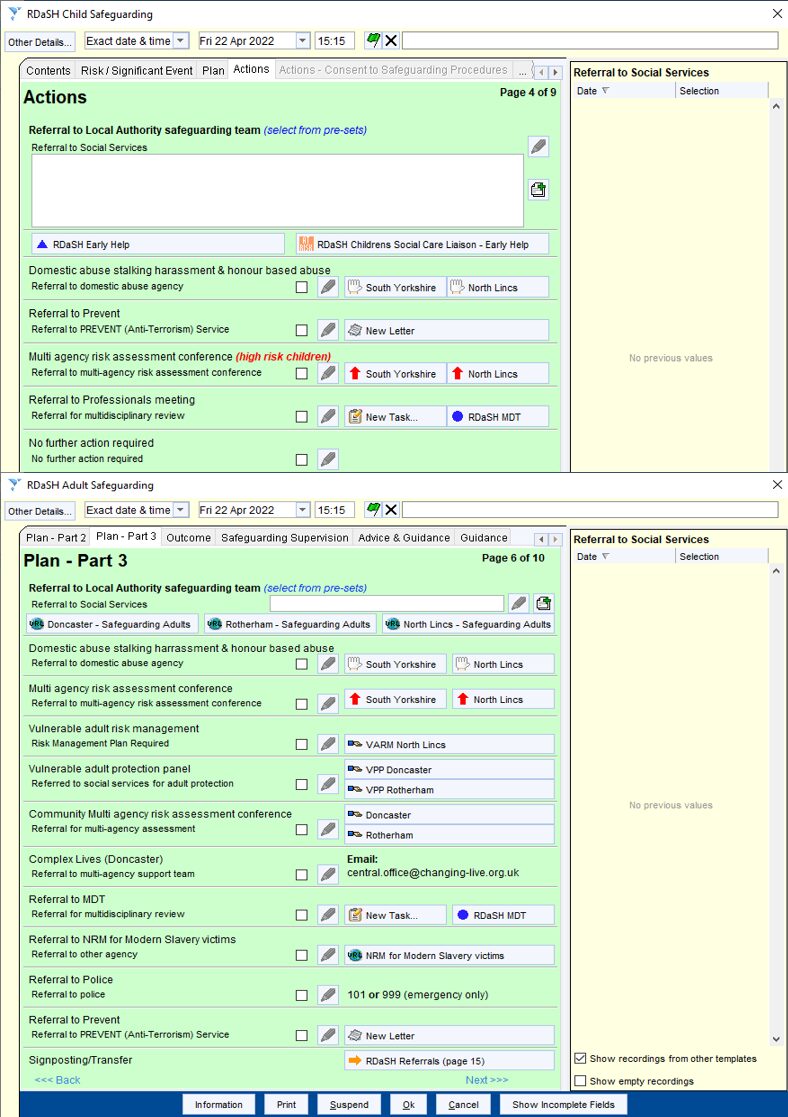Open Exact date & time dropdown in Child Safeguarding
The height and width of the screenshot is (1117, 788).
click(181, 41)
